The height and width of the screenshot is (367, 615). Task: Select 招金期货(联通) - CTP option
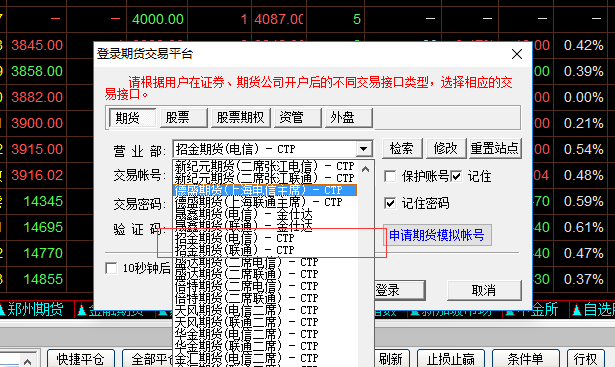click(234, 250)
